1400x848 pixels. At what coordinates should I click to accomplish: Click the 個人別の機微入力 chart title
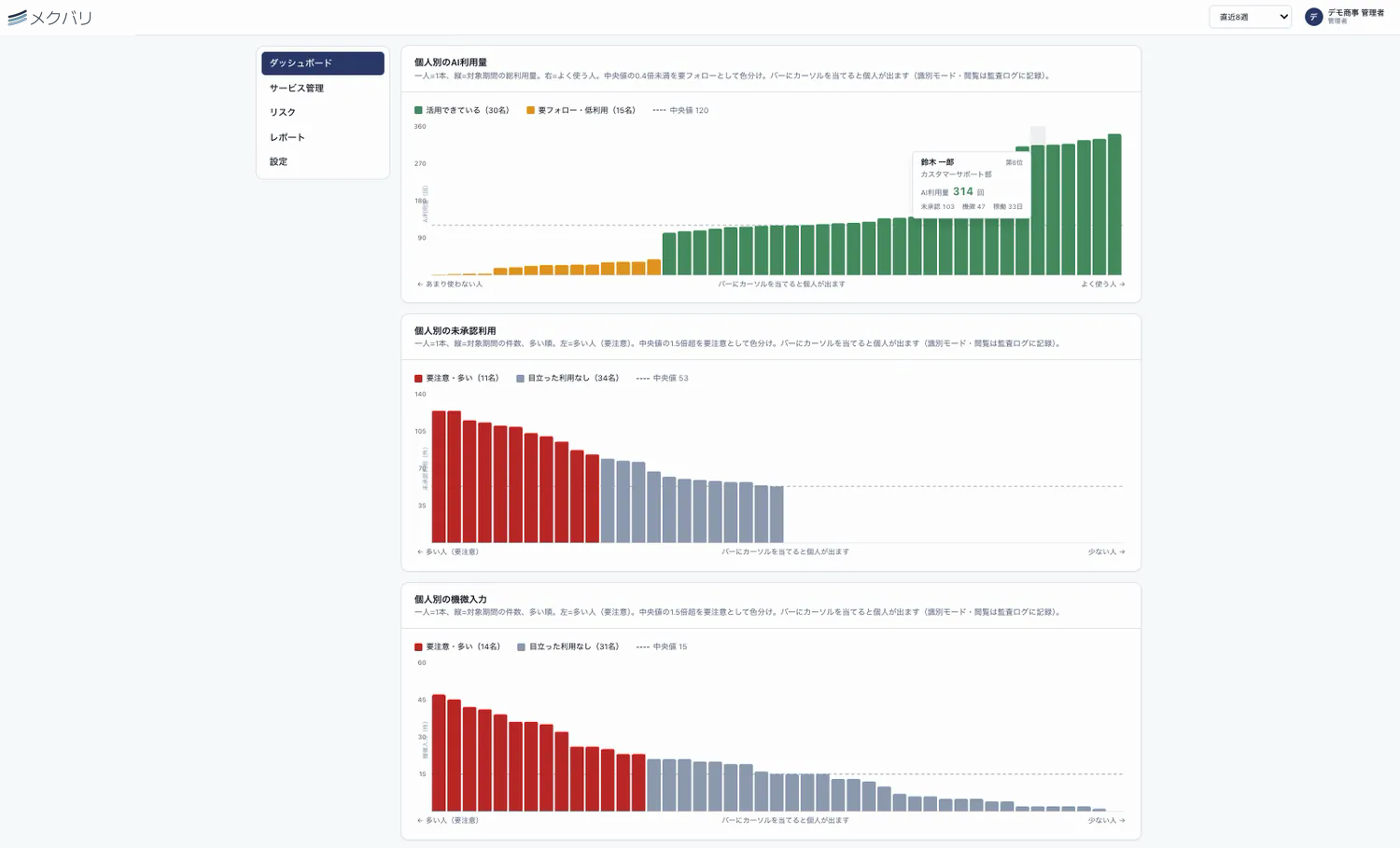(451, 600)
